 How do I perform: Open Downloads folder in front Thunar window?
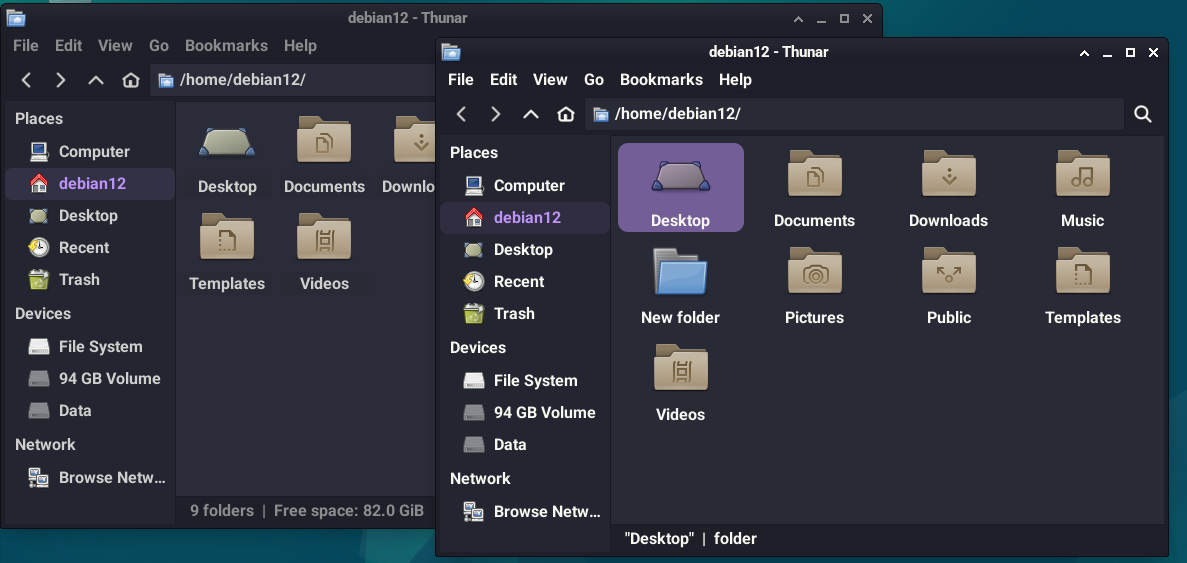(x=948, y=187)
